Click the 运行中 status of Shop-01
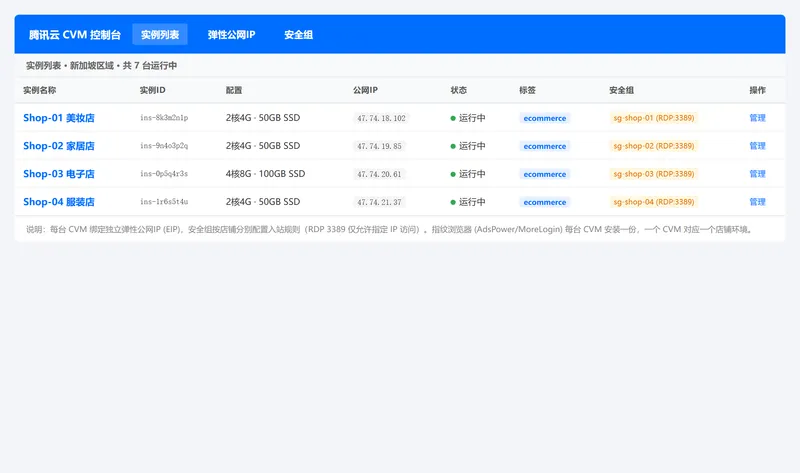Image resolution: width=800 pixels, height=473 pixels. [468, 118]
